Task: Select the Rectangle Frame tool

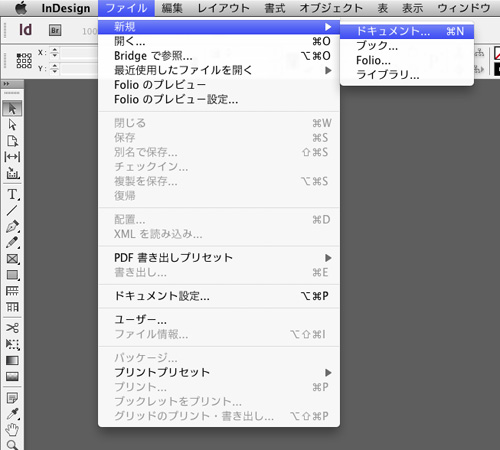Action: pos(12,259)
